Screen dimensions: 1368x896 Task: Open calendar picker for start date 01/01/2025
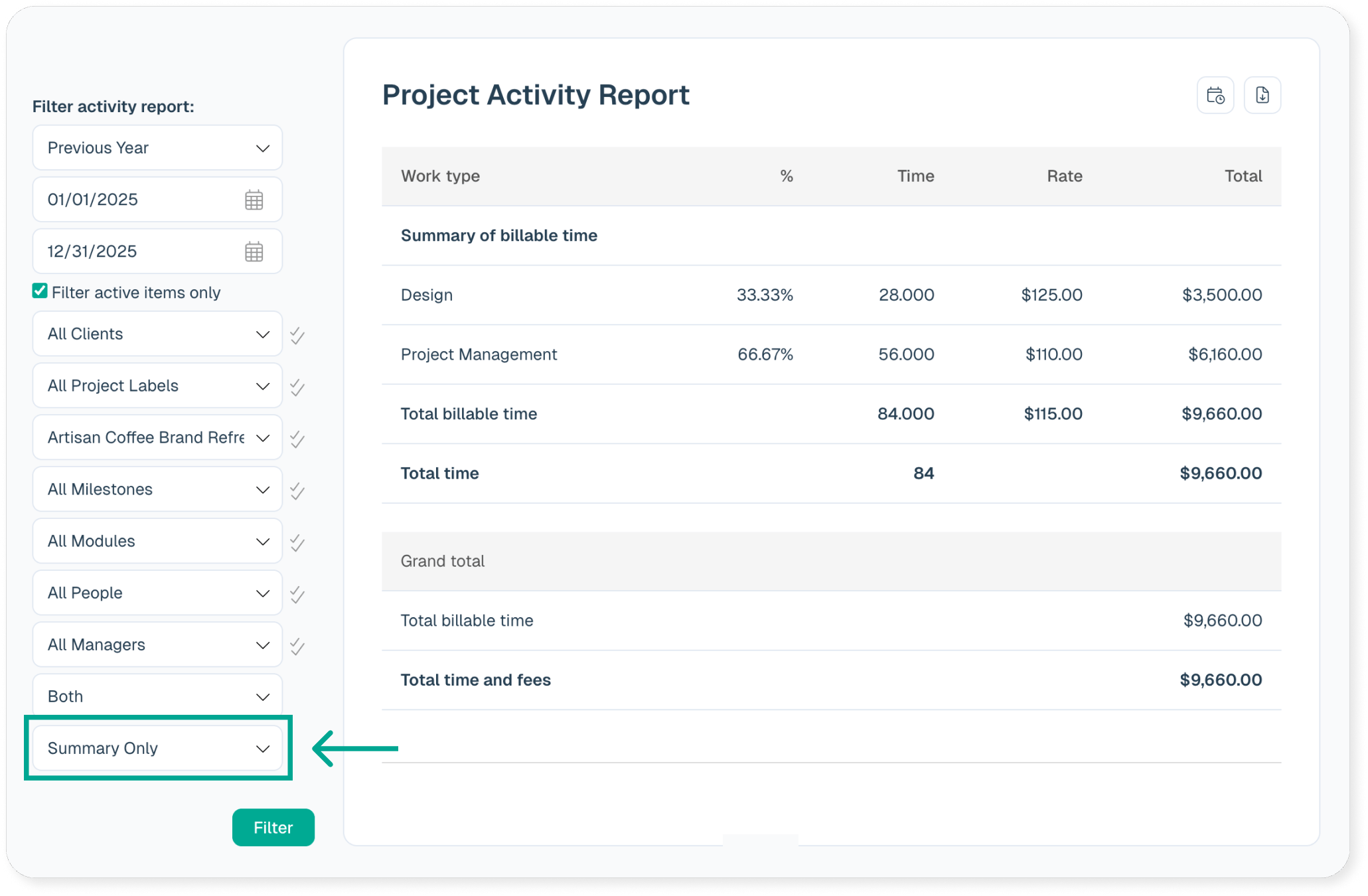[x=254, y=200]
